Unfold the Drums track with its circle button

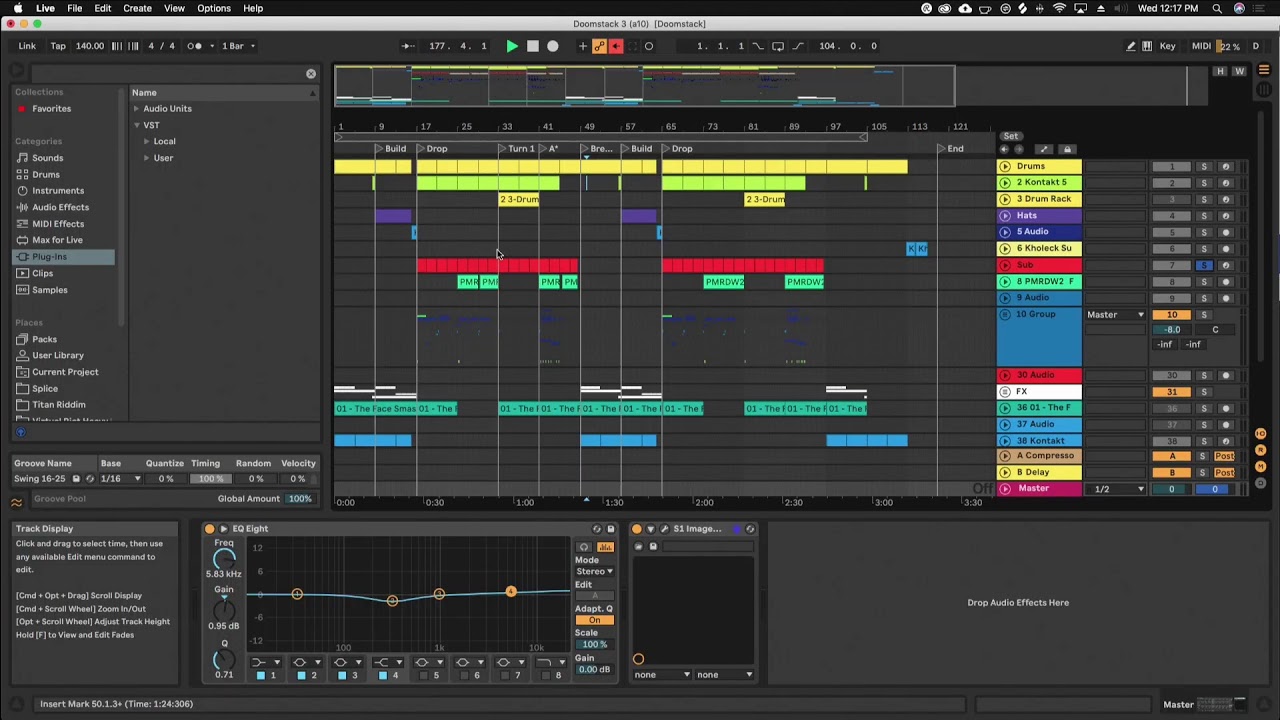[x=1005, y=166]
